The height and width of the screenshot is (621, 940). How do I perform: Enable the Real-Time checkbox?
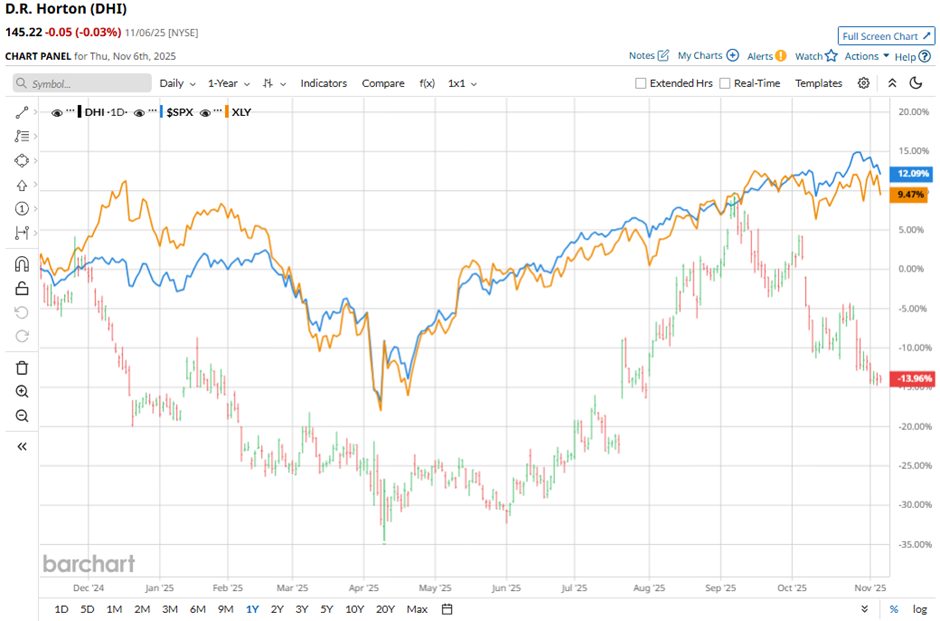point(725,83)
